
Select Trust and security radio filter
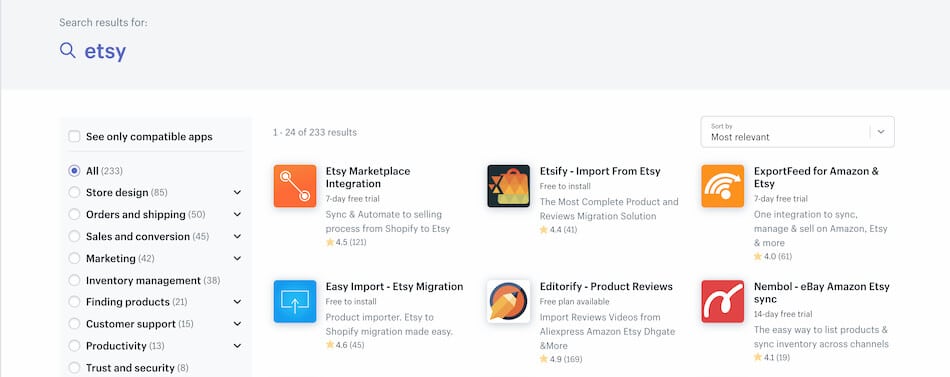click(74, 368)
